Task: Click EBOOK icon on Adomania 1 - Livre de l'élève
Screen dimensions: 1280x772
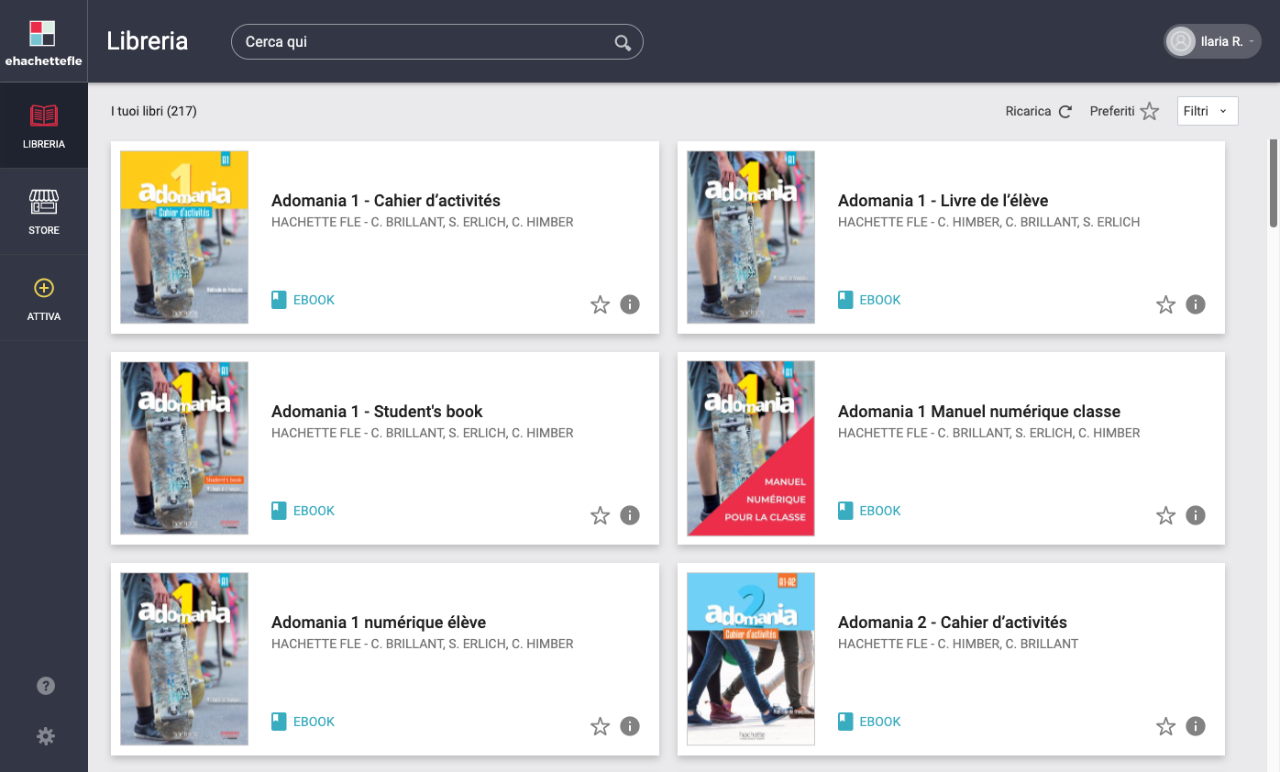Action: click(x=846, y=300)
